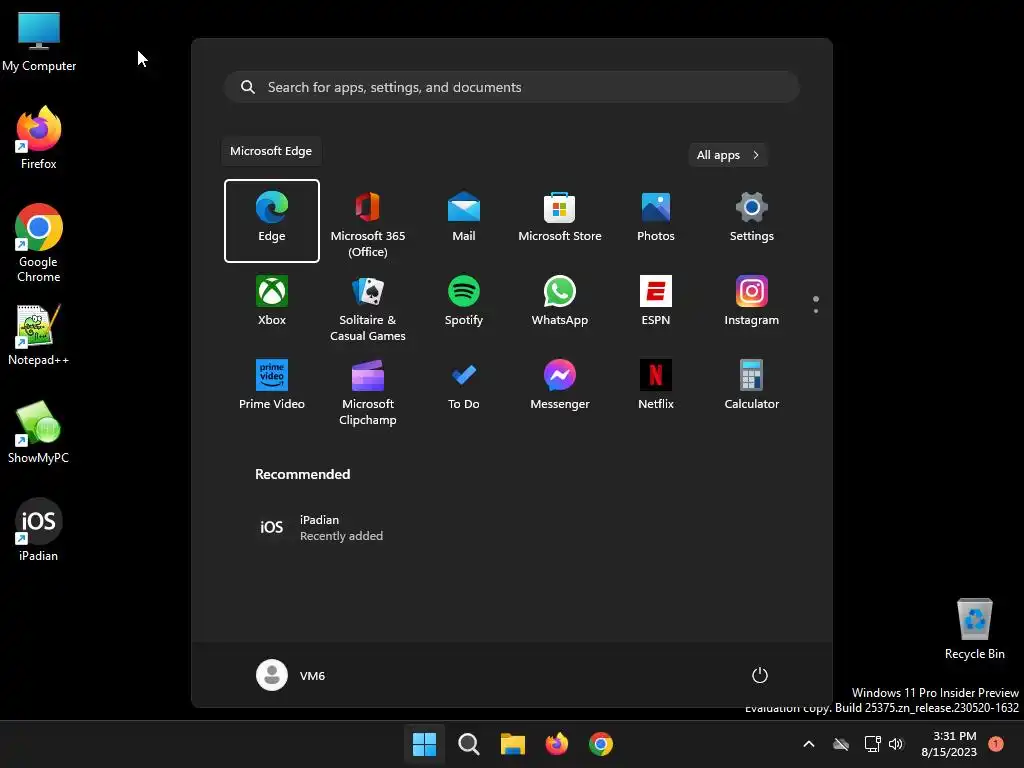Image resolution: width=1024 pixels, height=768 pixels.
Task: Show hidden tray icons chevron
Action: pos(808,744)
